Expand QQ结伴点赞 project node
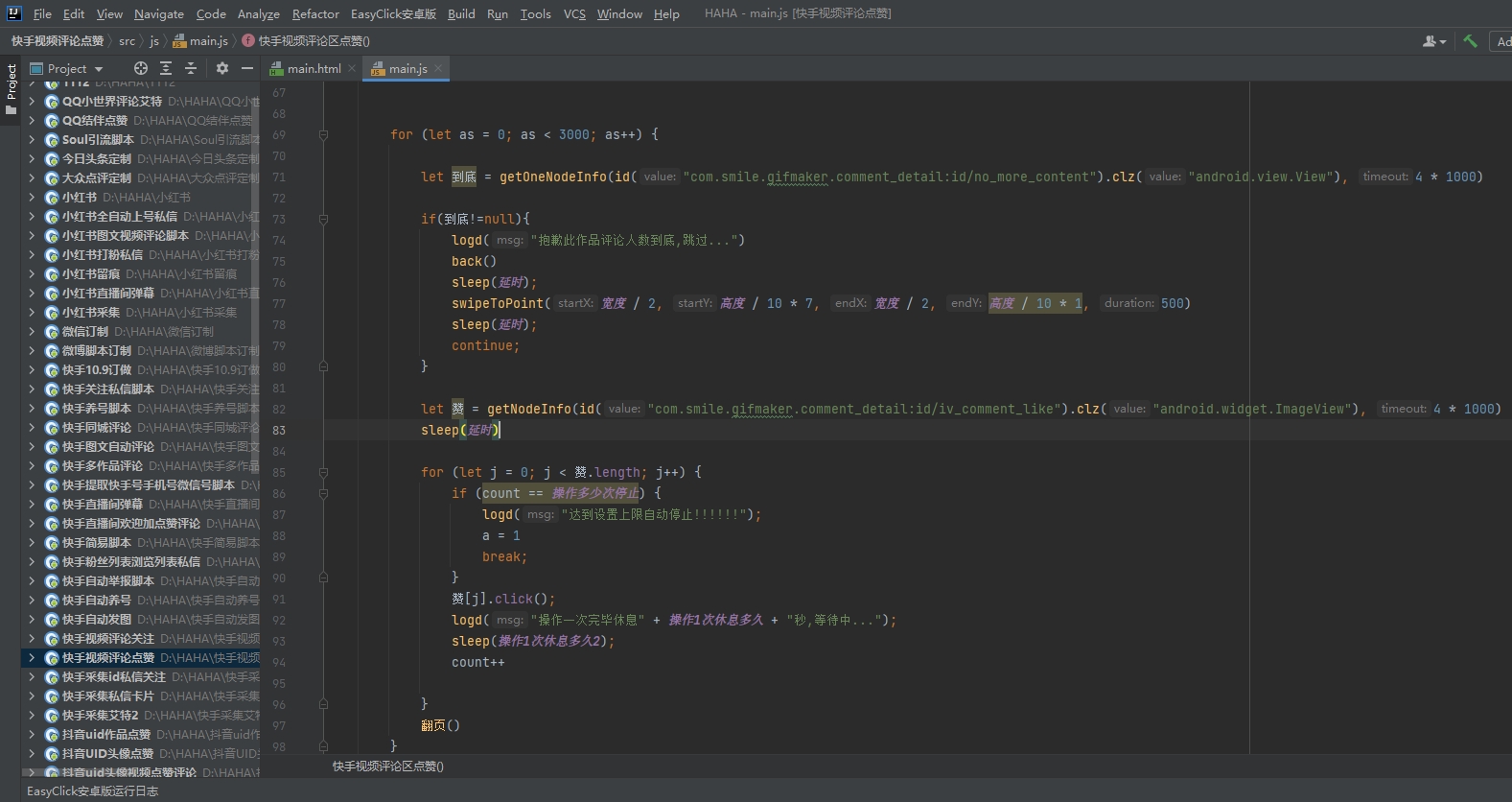The height and width of the screenshot is (802, 1512). 32,120
